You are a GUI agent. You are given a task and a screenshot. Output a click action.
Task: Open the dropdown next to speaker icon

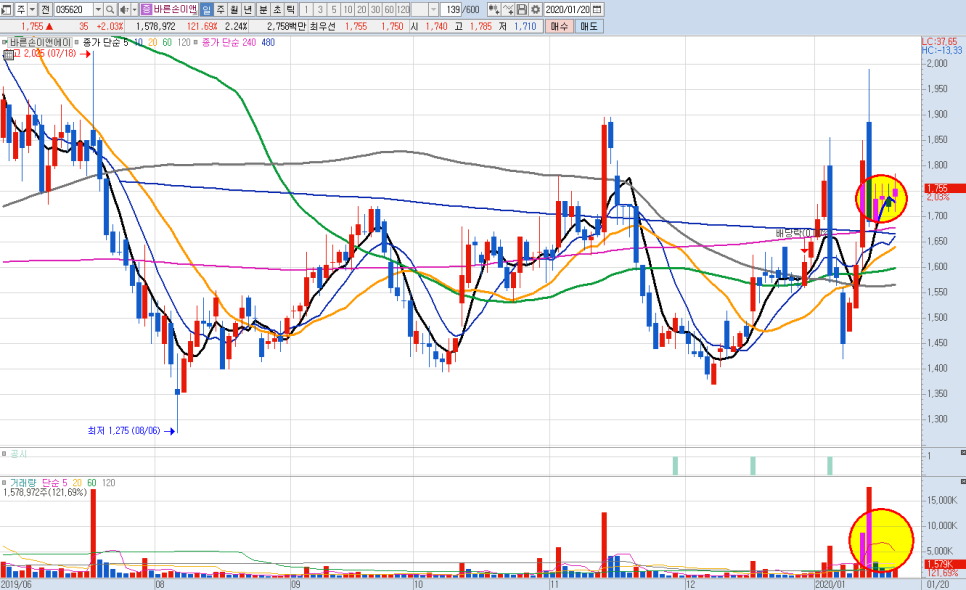point(134,9)
